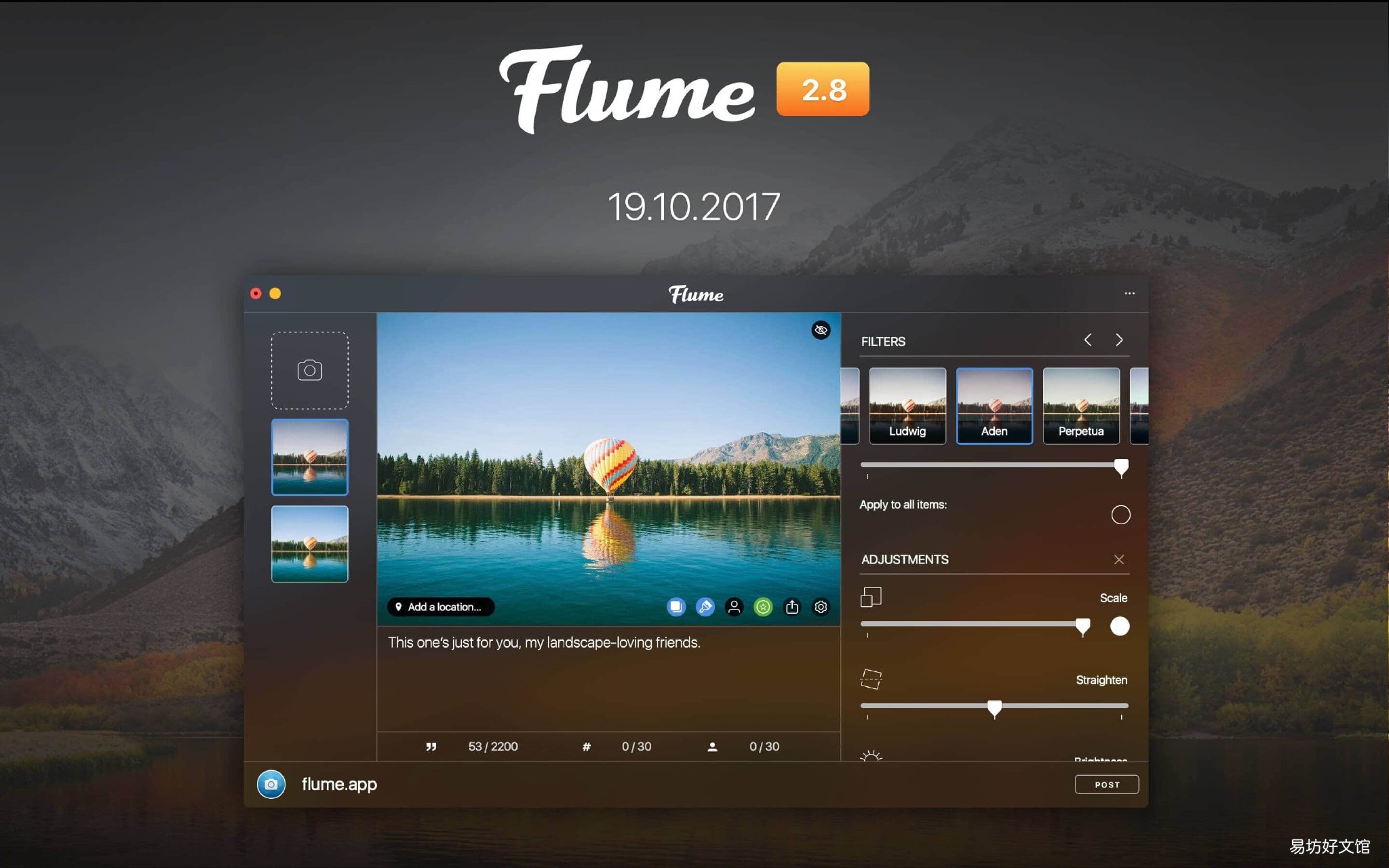1389x868 pixels.
Task: Show previous filters with left chevron
Action: (x=1088, y=340)
